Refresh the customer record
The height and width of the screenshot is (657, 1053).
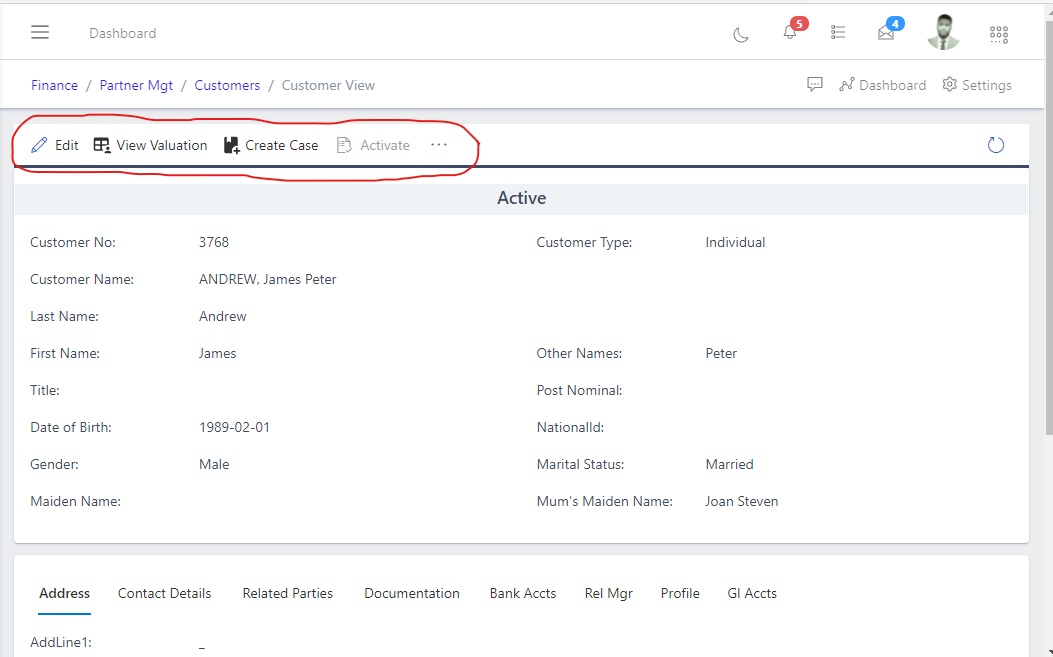coord(995,144)
